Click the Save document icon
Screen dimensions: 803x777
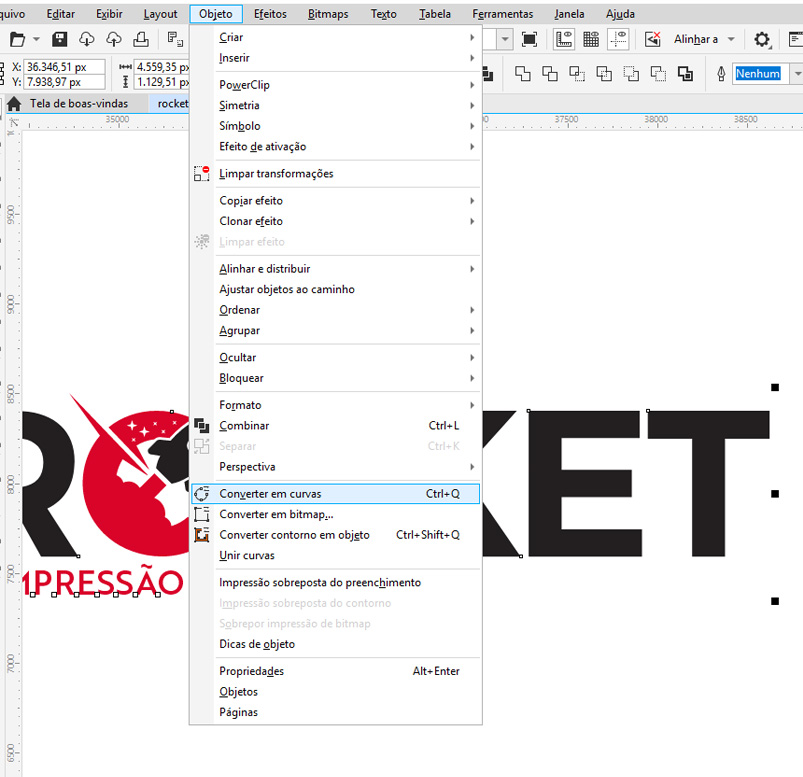pyautogui.click(x=60, y=39)
